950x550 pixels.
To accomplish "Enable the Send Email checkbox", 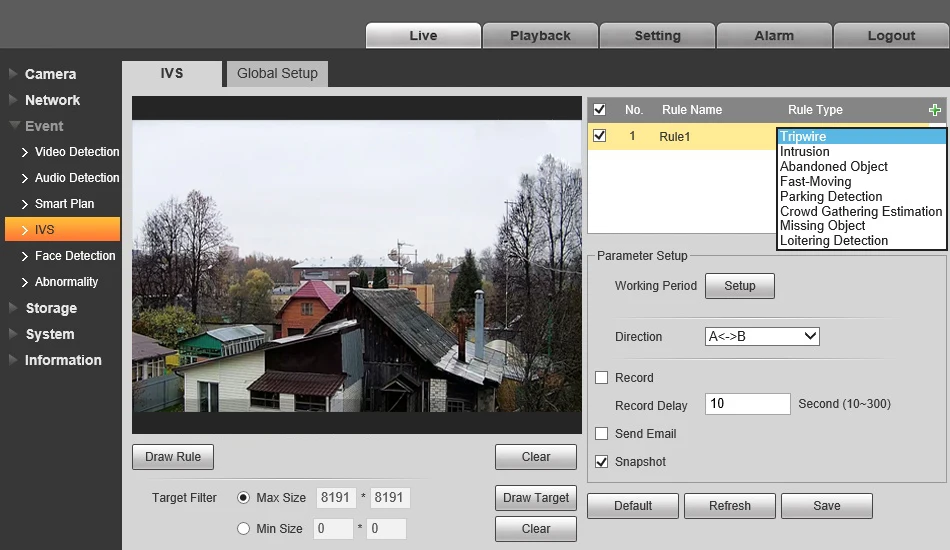I will point(601,434).
